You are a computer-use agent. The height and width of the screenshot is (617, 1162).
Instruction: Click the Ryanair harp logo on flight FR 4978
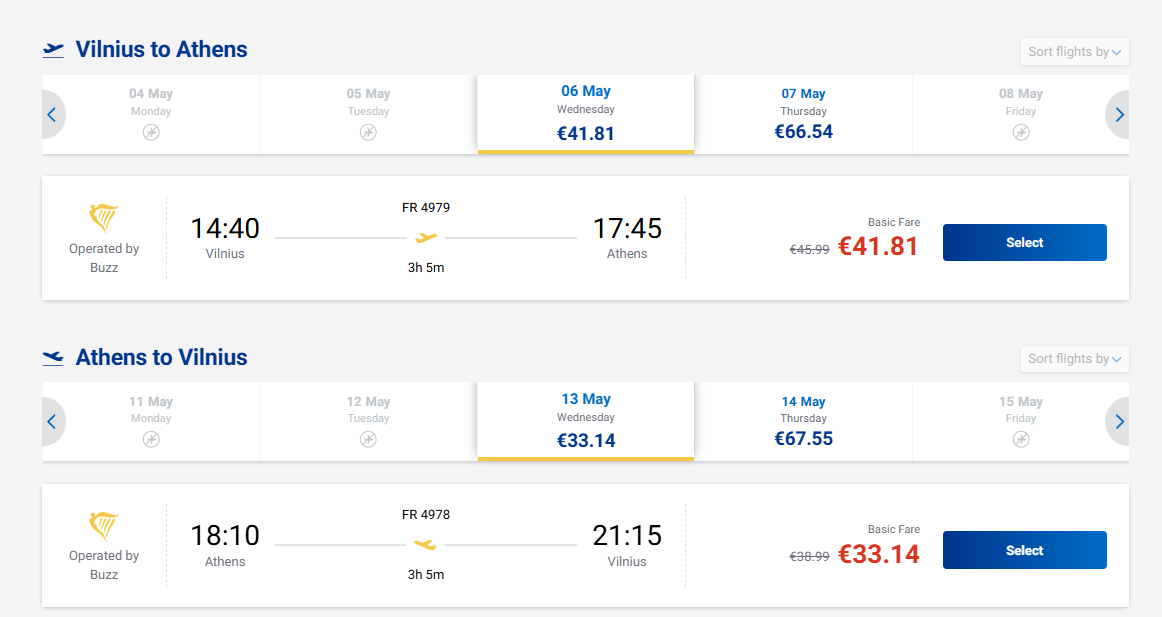tap(104, 526)
